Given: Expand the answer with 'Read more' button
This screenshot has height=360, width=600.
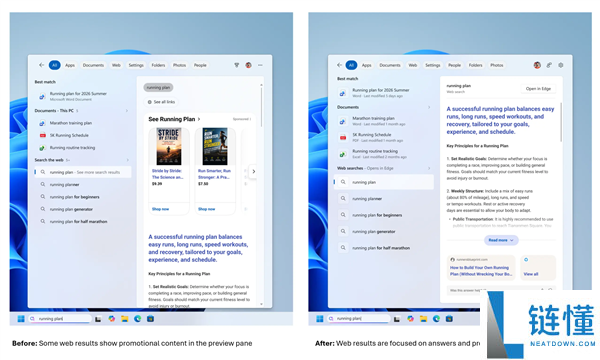Looking at the screenshot, I should pyautogui.click(x=501, y=240).
